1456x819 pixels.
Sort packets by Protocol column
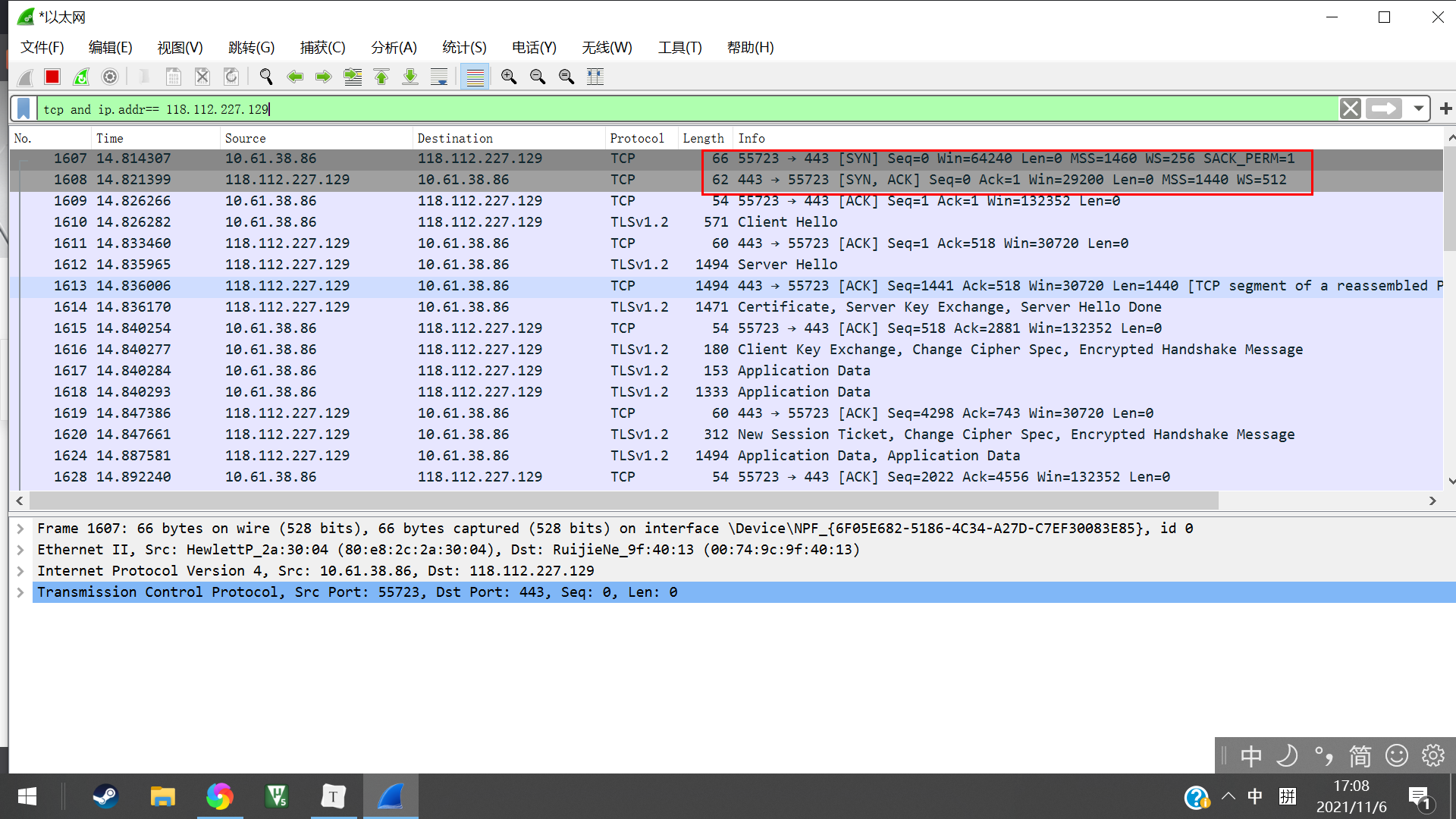pos(641,138)
